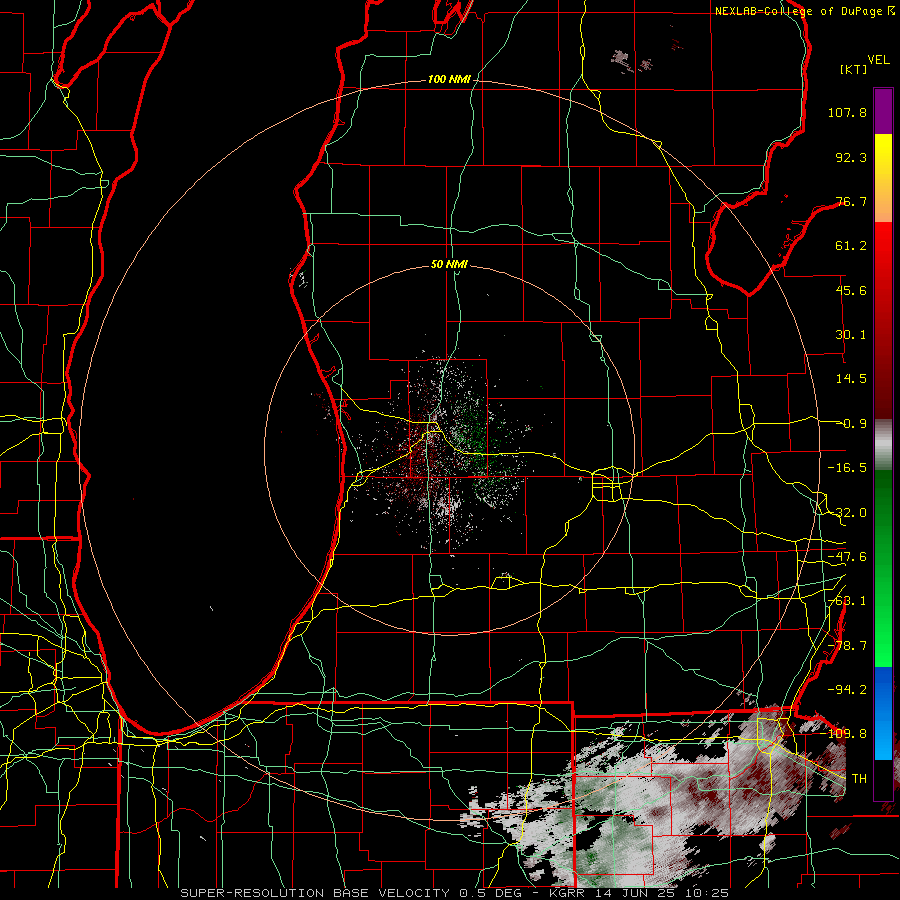
Task: Pick the black TH segment of the color bar
Action: (x=883, y=779)
